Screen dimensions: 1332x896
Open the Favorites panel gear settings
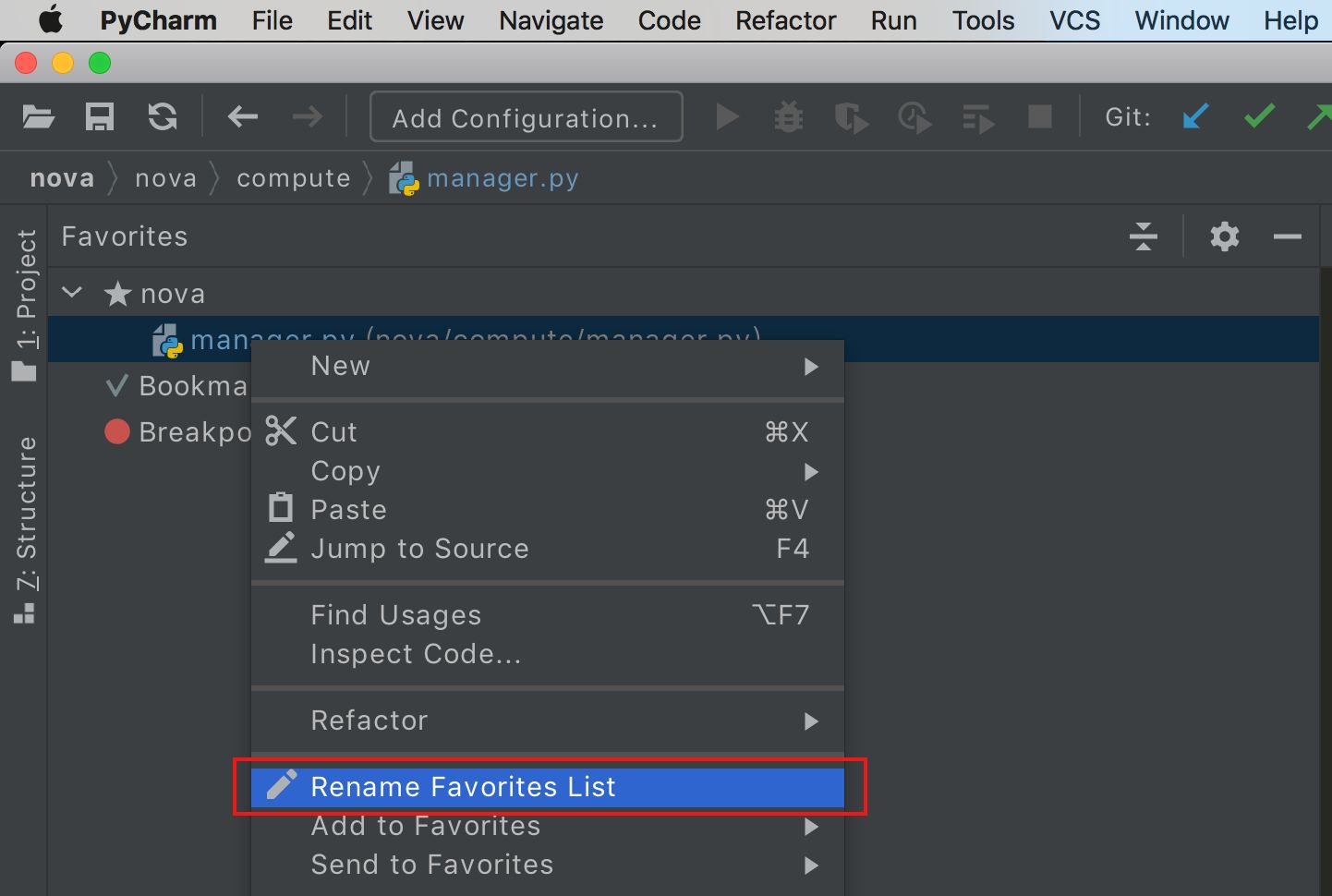[x=1225, y=236]
